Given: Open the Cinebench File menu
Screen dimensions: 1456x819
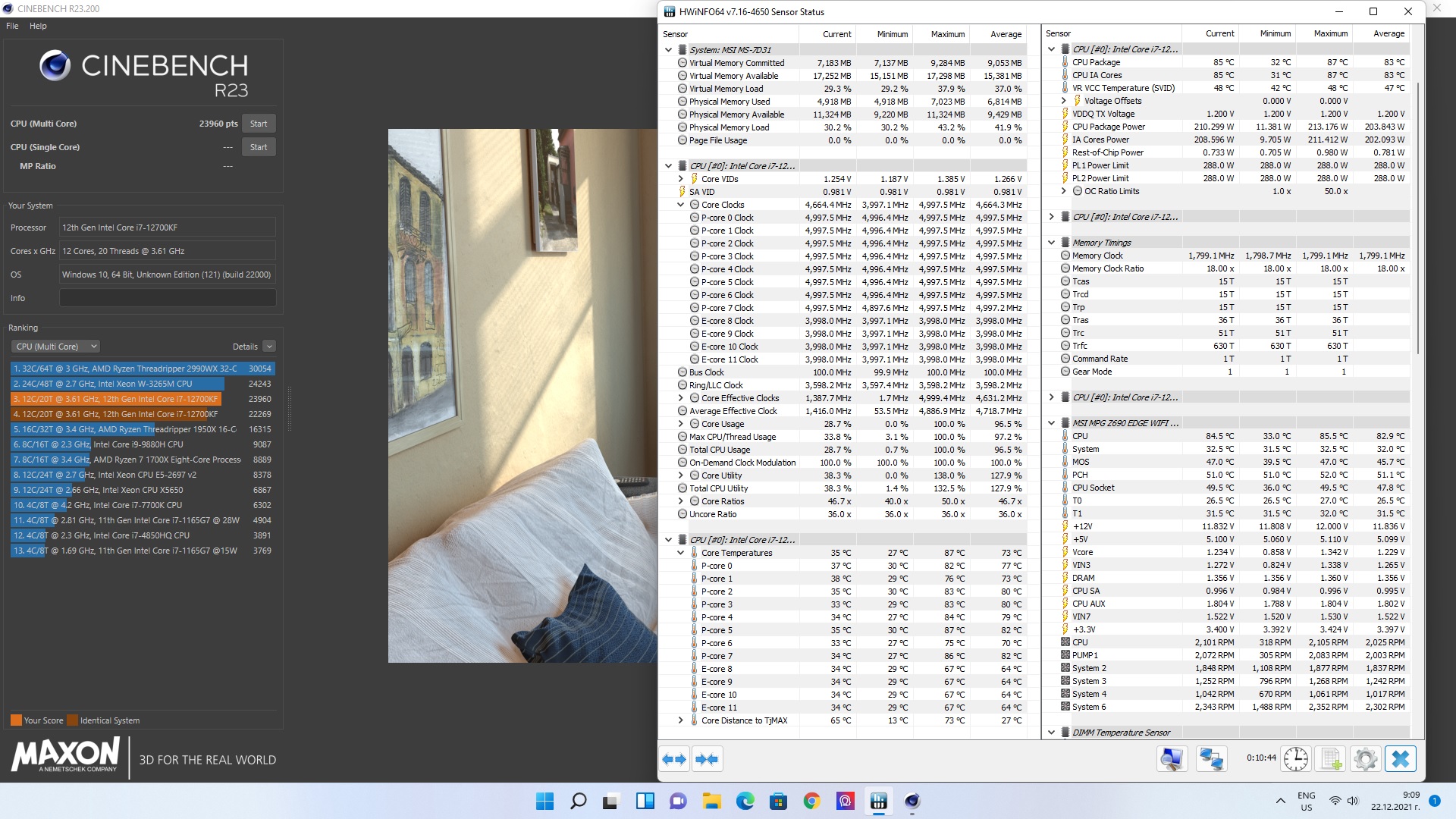Looking at the screenshot, I should [x=12, y=26].
